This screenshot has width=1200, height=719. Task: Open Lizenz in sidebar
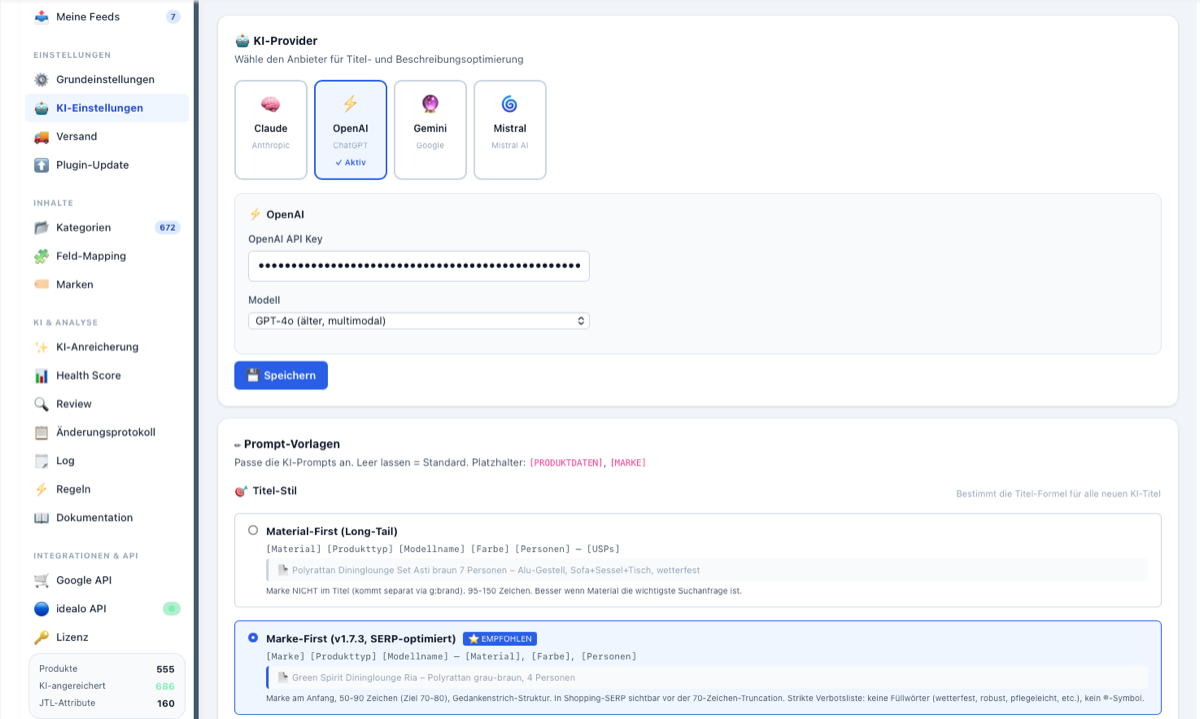[107, 637]
